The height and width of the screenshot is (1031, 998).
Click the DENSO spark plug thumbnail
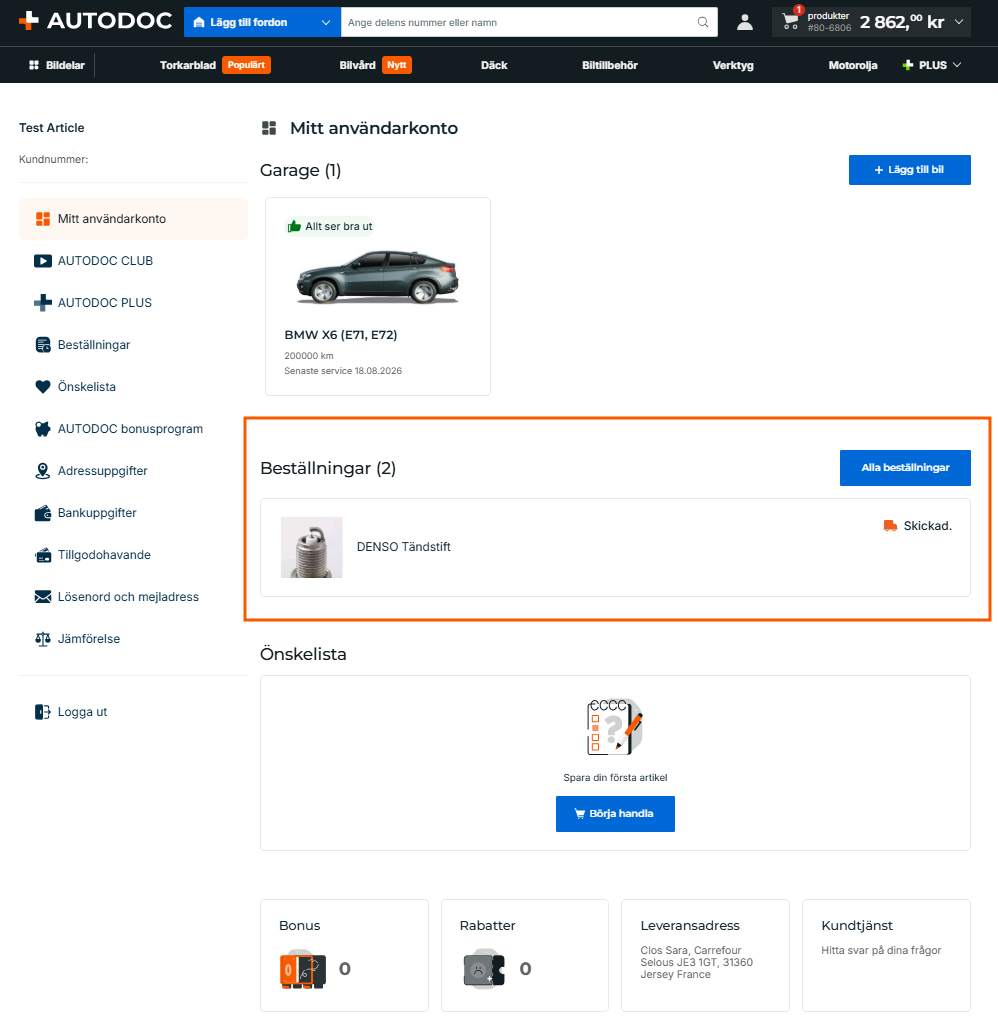point(312,547)
